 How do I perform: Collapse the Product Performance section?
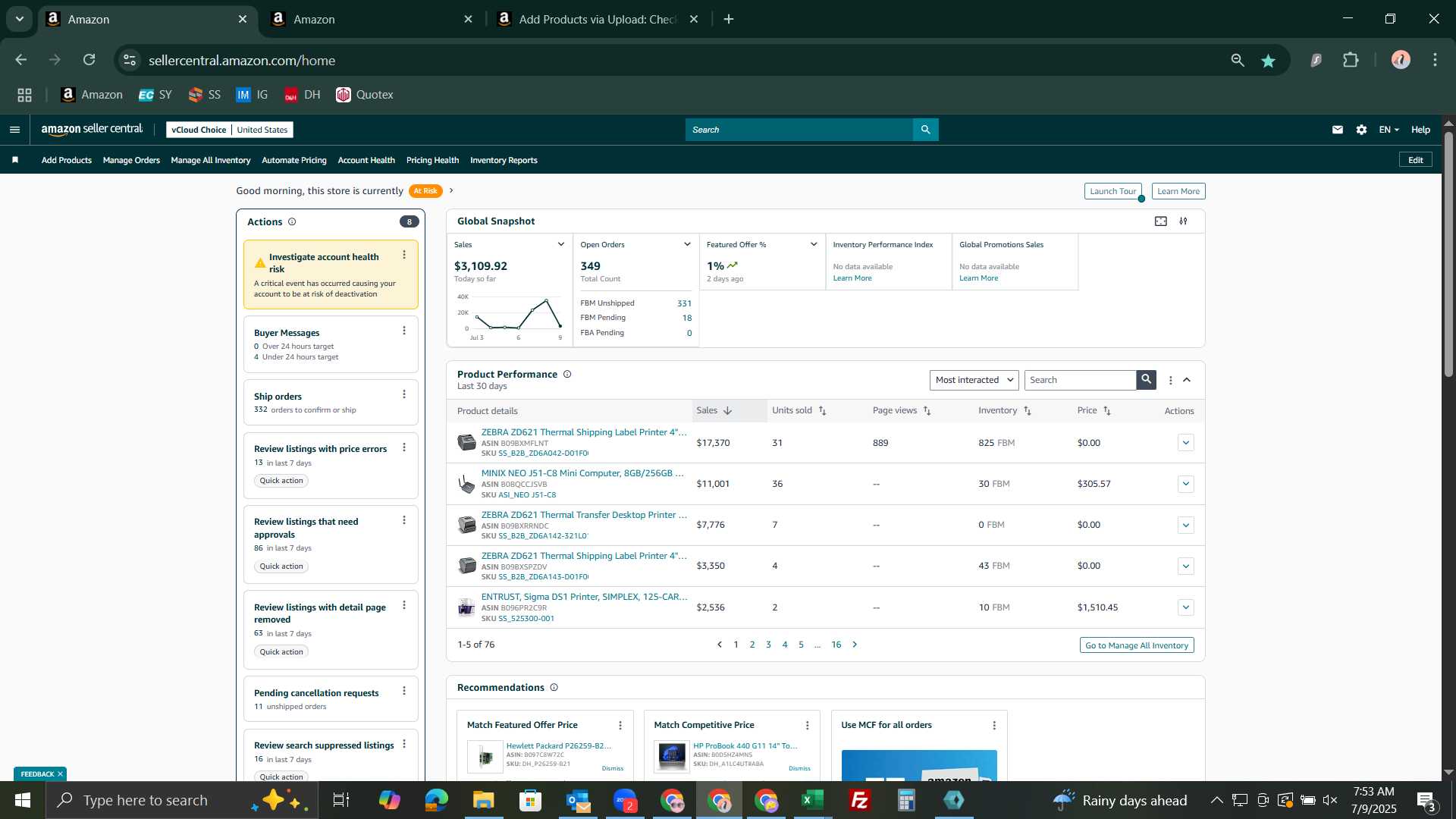[1188, 380]
